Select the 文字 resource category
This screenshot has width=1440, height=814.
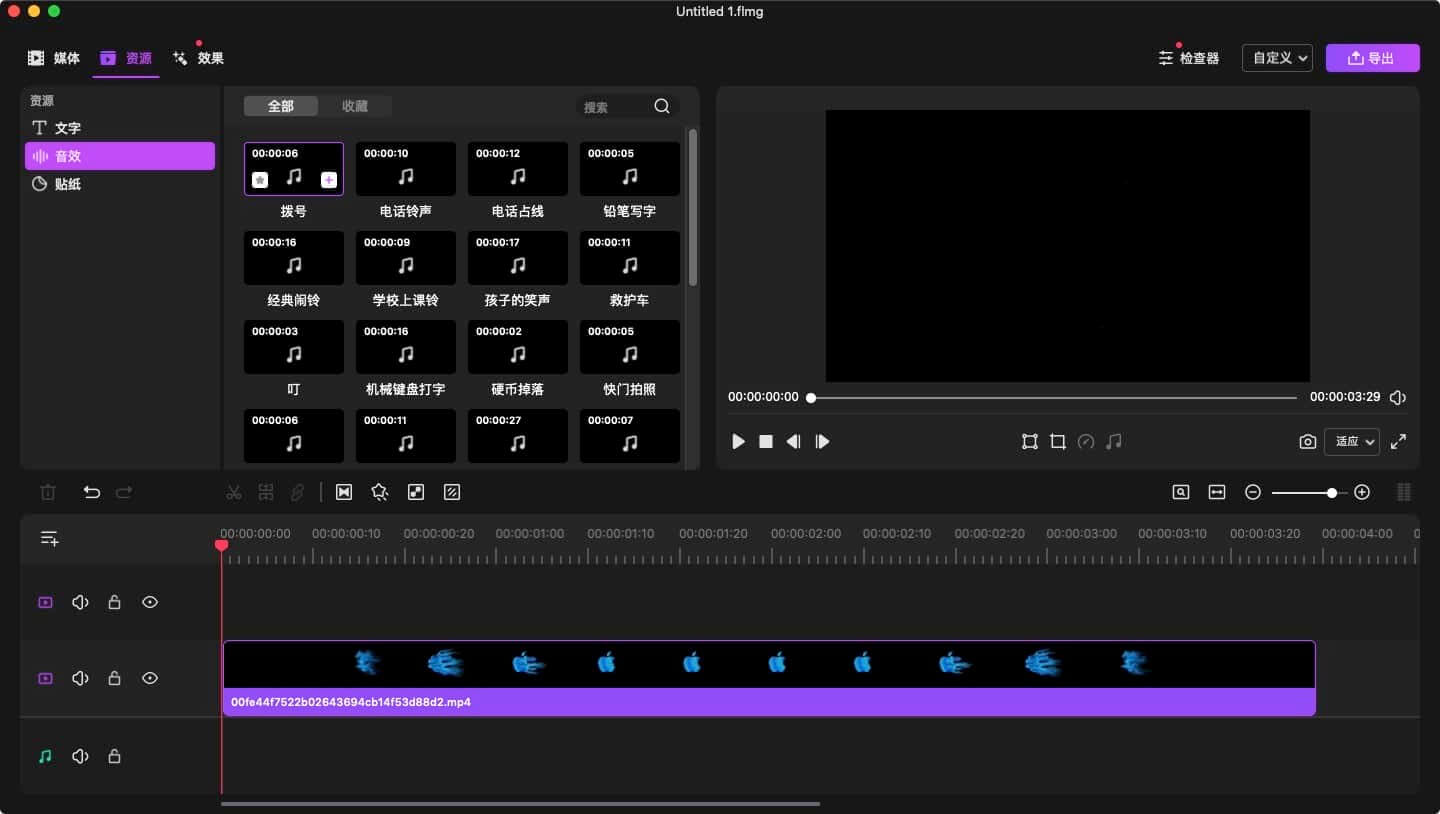120,128
